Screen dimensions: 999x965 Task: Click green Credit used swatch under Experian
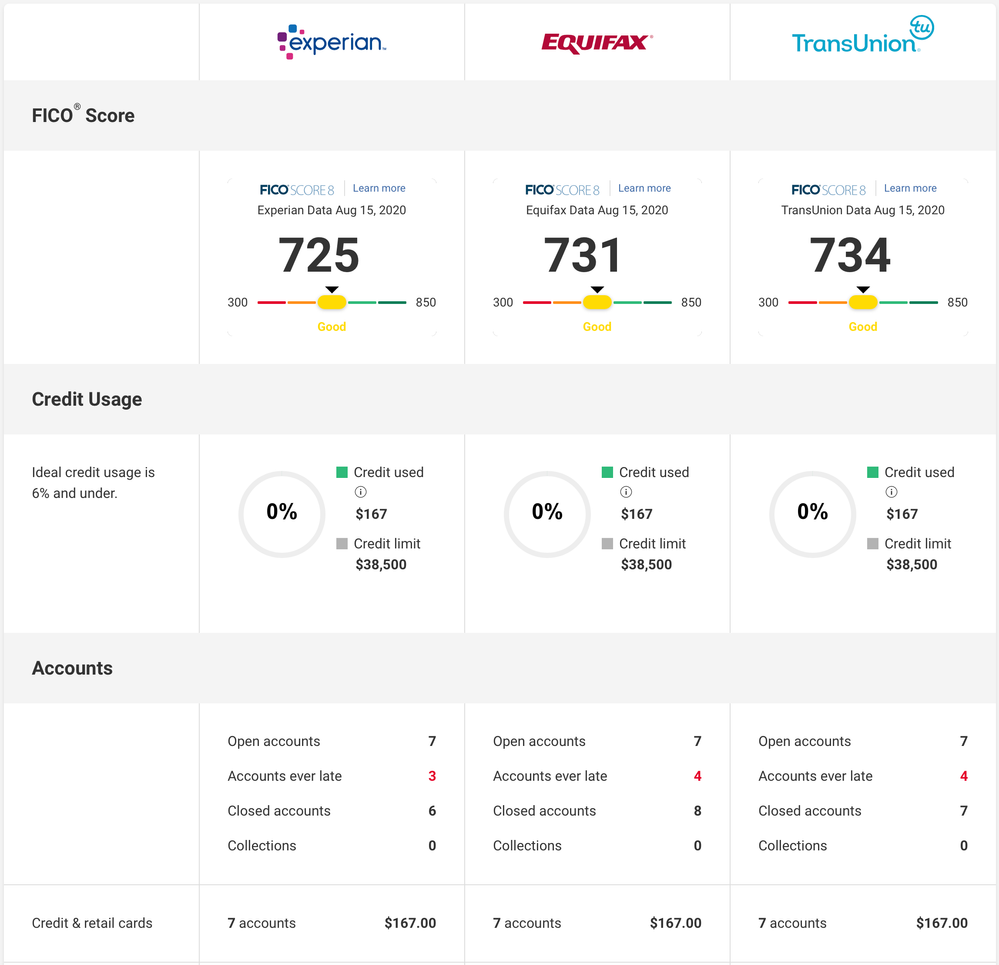(342, 472)
